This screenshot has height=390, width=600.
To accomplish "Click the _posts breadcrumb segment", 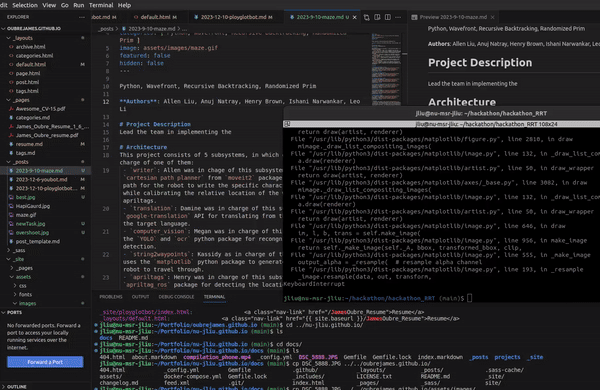I will click(x=106, y=29).
